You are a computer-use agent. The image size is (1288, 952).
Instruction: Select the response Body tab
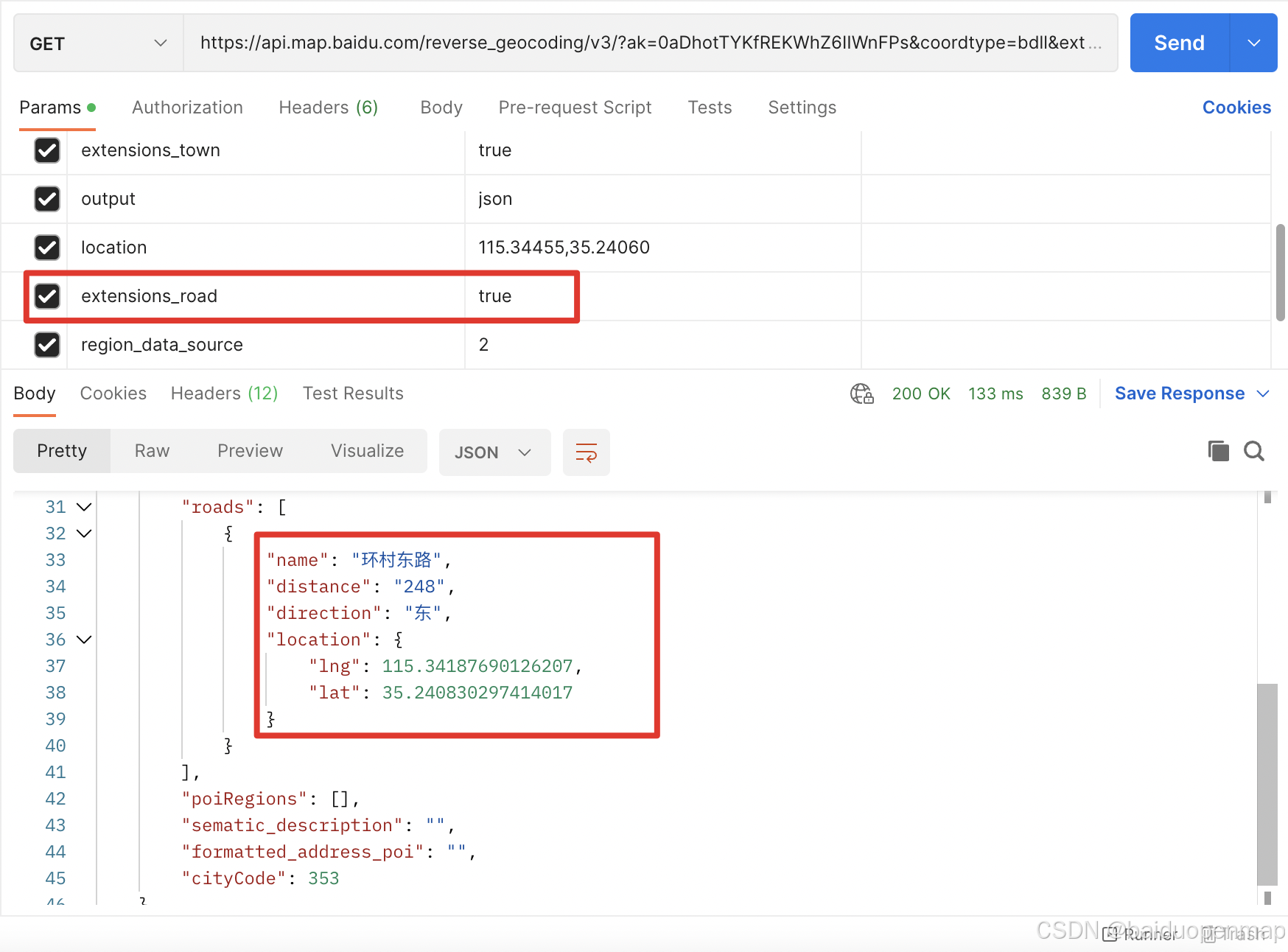(x=35, y=393)
